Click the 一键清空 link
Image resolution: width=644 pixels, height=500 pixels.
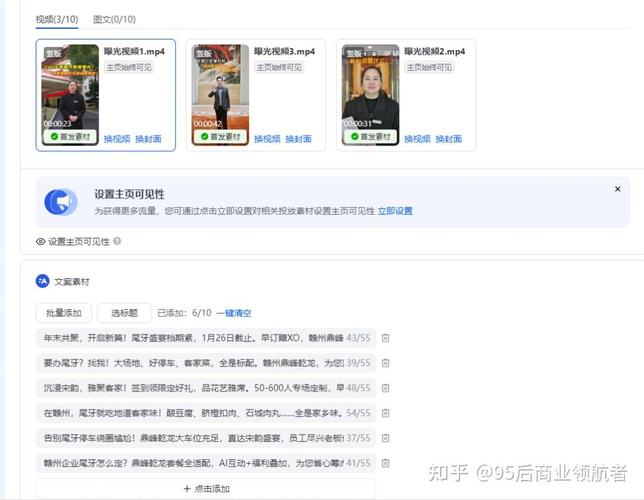[x=234, y=313]
